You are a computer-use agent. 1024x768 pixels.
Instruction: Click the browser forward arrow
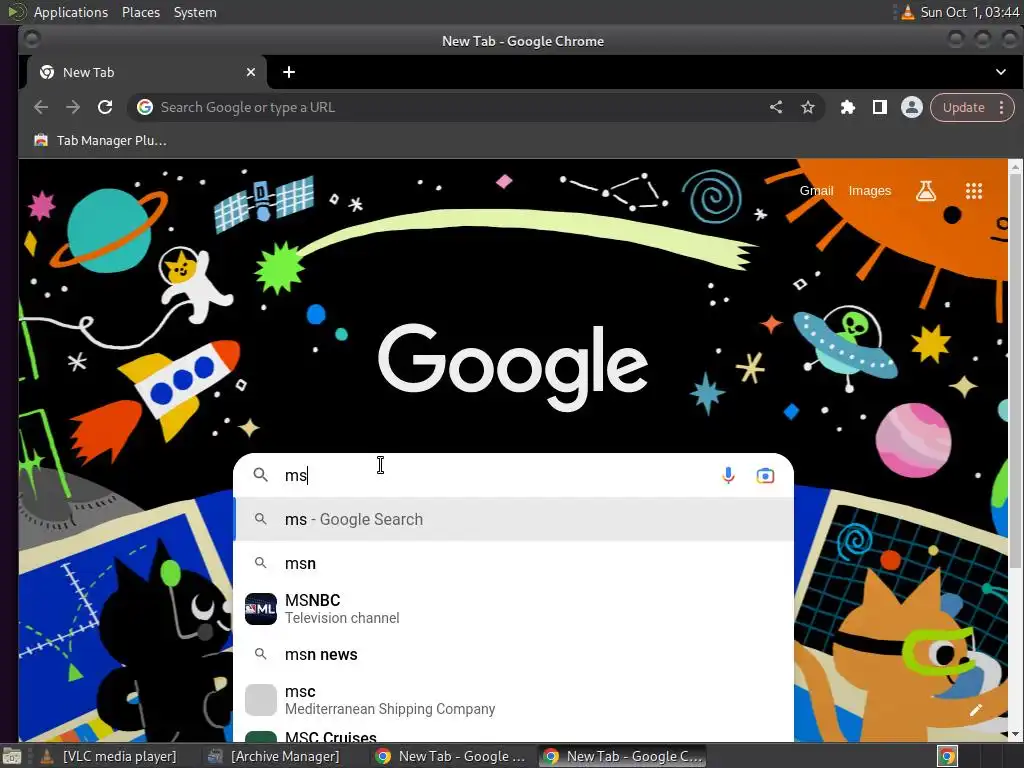point(72,107)
